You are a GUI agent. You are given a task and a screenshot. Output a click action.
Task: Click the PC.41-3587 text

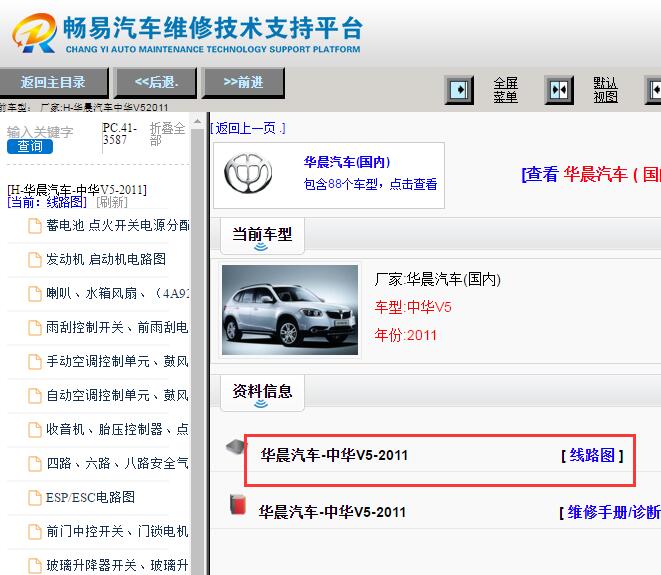coord(120,134)
